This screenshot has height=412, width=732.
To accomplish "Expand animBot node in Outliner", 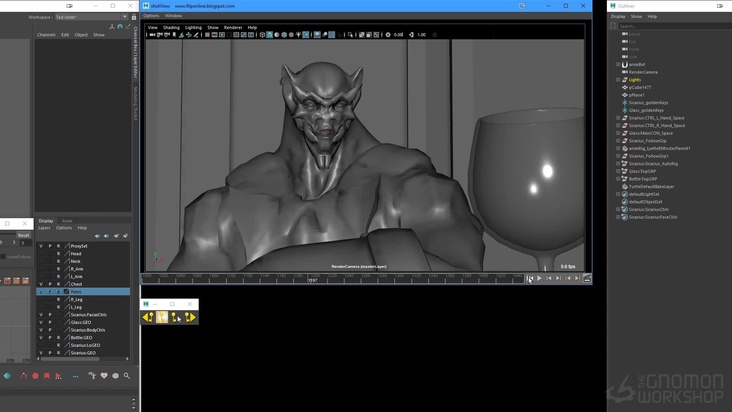I will coord(618,64).
